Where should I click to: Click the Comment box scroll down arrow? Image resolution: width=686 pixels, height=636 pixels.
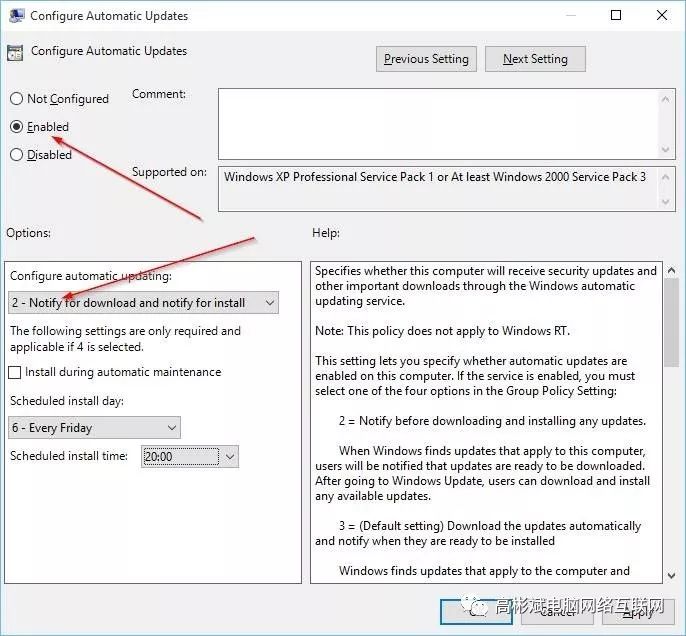click(x=665, y=150)
